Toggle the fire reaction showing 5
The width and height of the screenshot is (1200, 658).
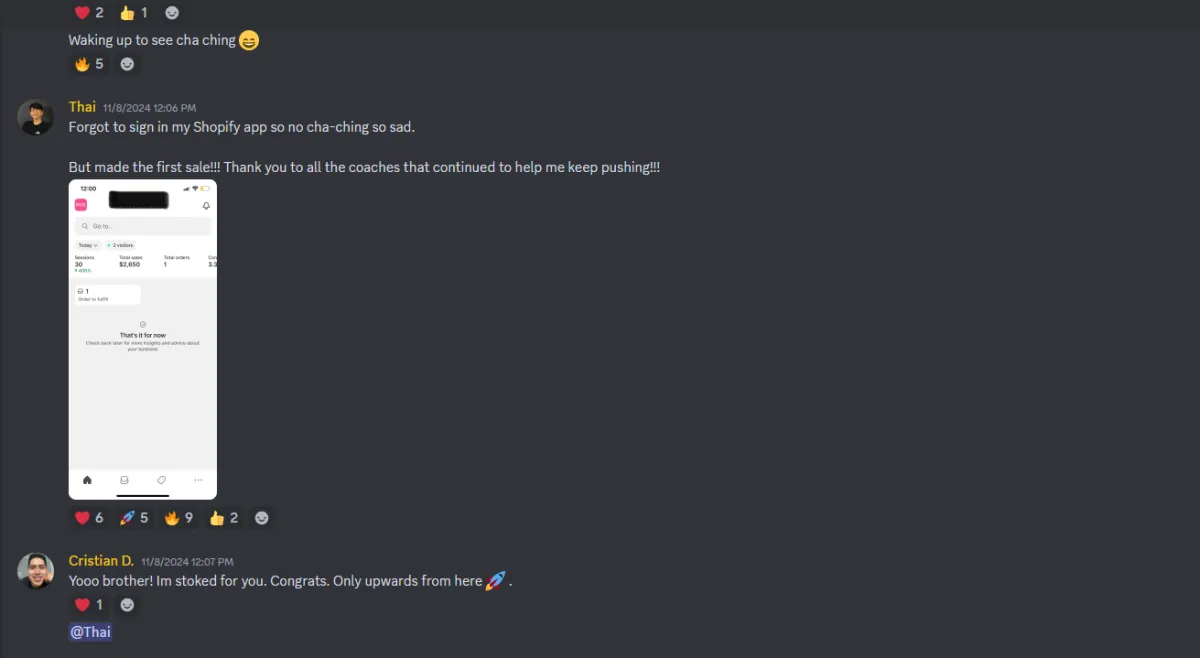pos(90,64)
